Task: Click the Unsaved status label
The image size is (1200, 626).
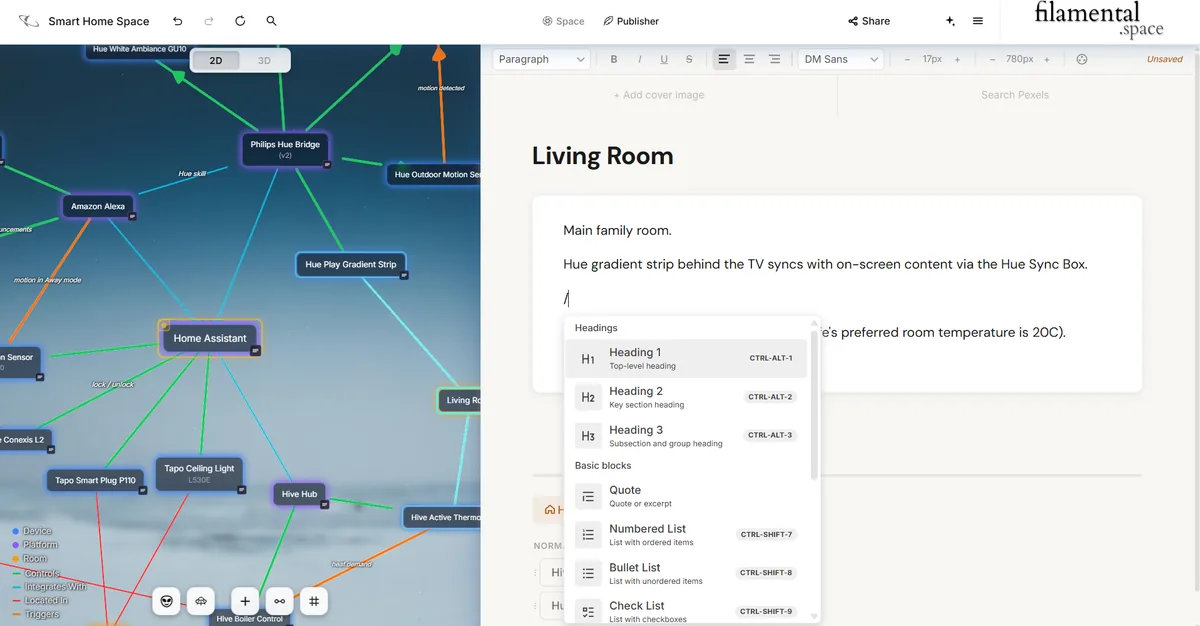Action: (1164, 60)
